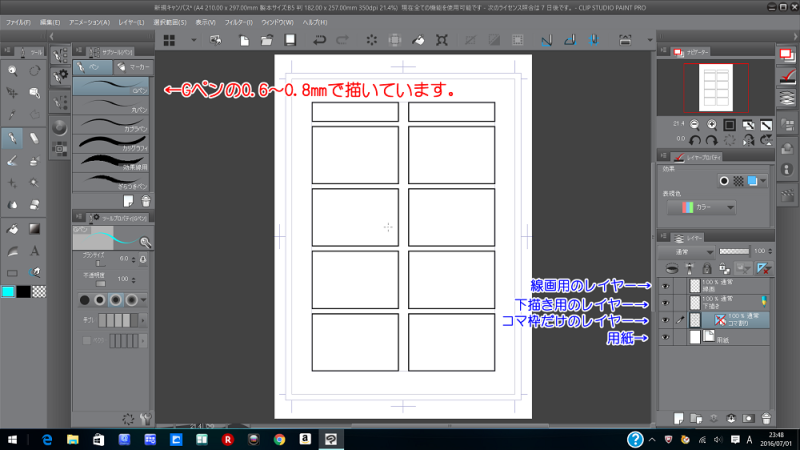Choose ざらつきペン sub tool
Viewport: 800px width, 450px height.
111,181
